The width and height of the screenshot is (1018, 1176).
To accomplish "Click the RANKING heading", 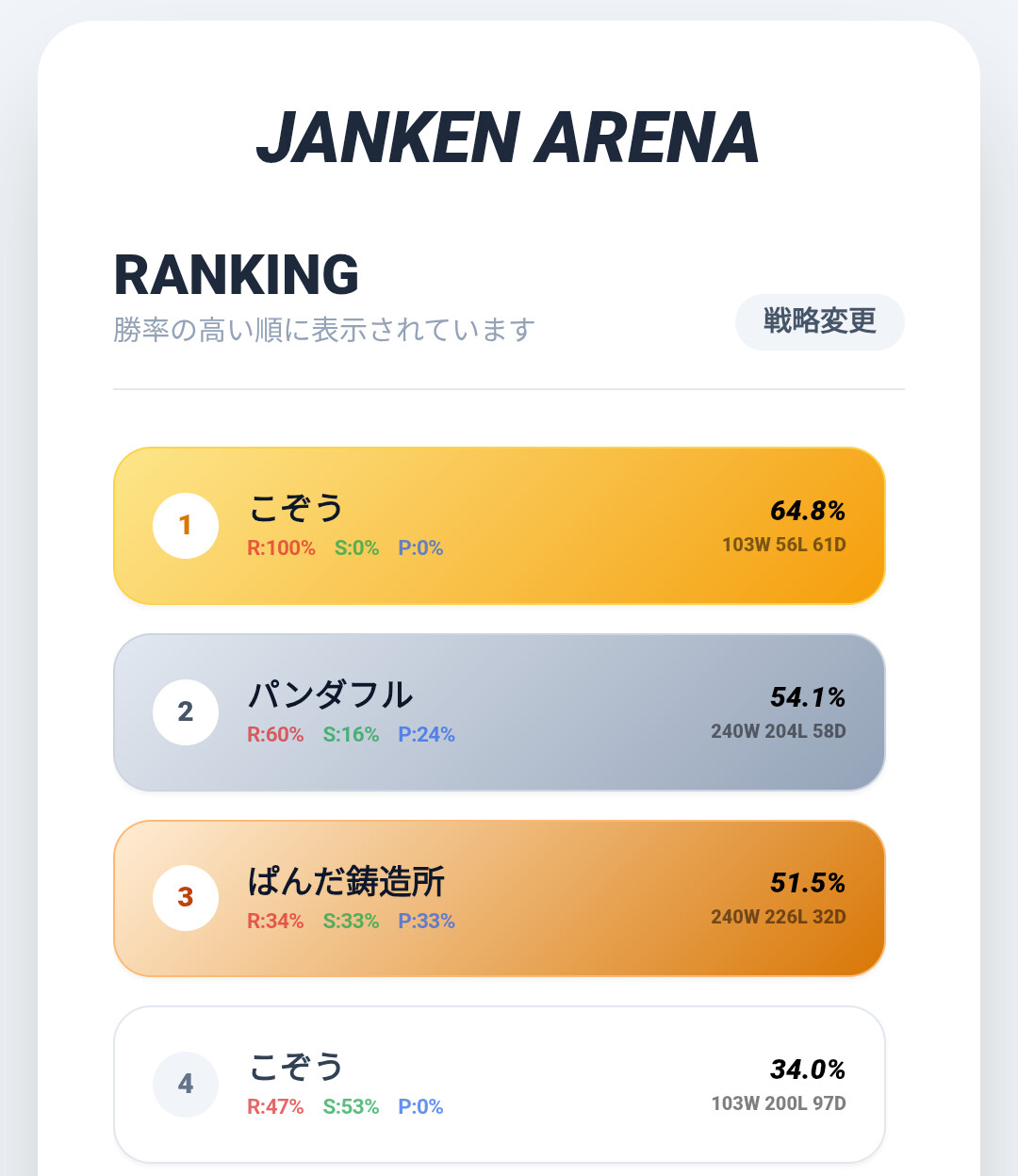I will pyautogui.click(x=237, y=274).
